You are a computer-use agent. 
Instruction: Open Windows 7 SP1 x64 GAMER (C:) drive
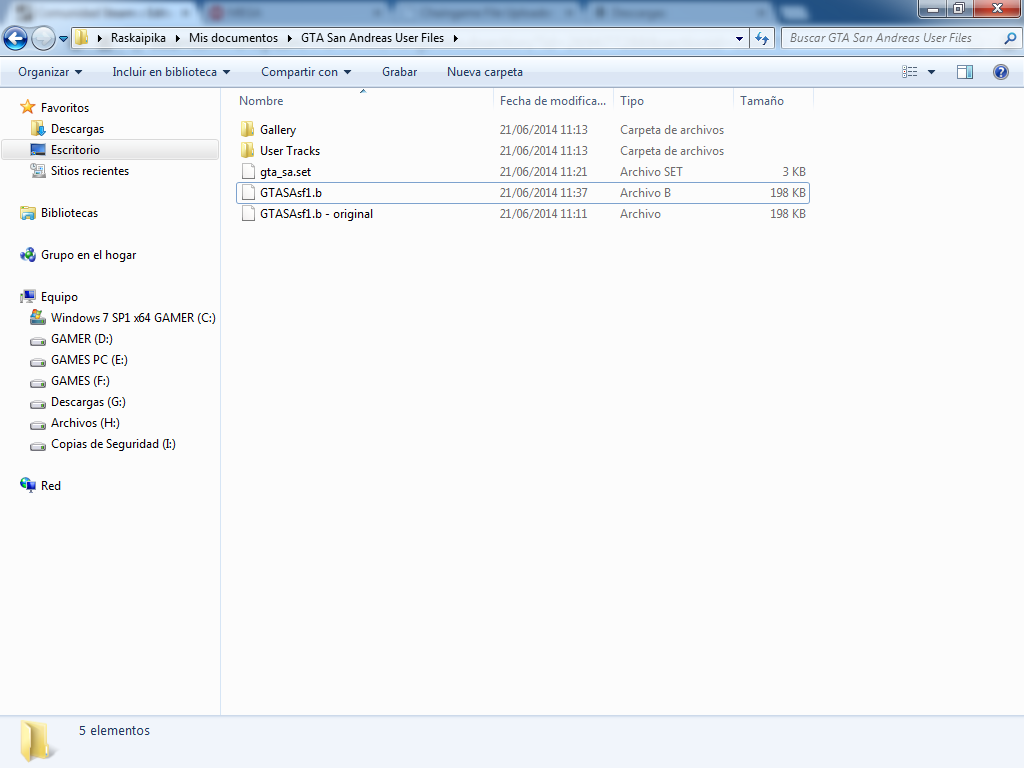pyautogui.click(x=133, y=317)
